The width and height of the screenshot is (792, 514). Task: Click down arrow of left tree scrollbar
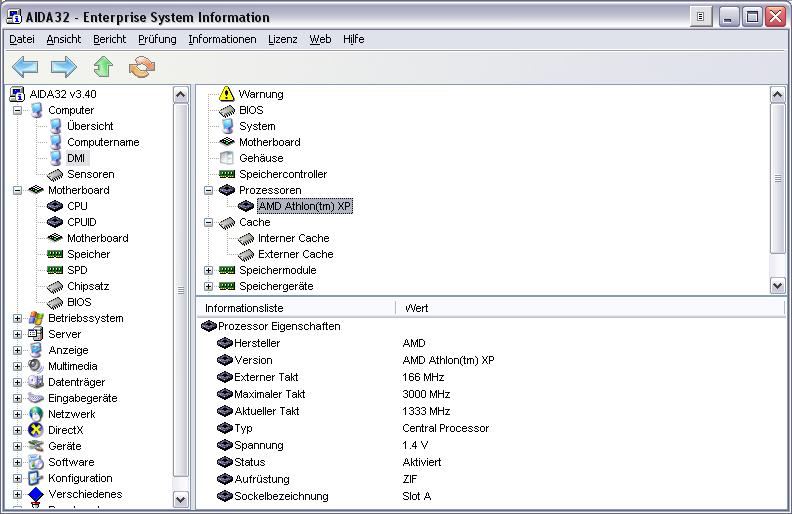[180, 499]
